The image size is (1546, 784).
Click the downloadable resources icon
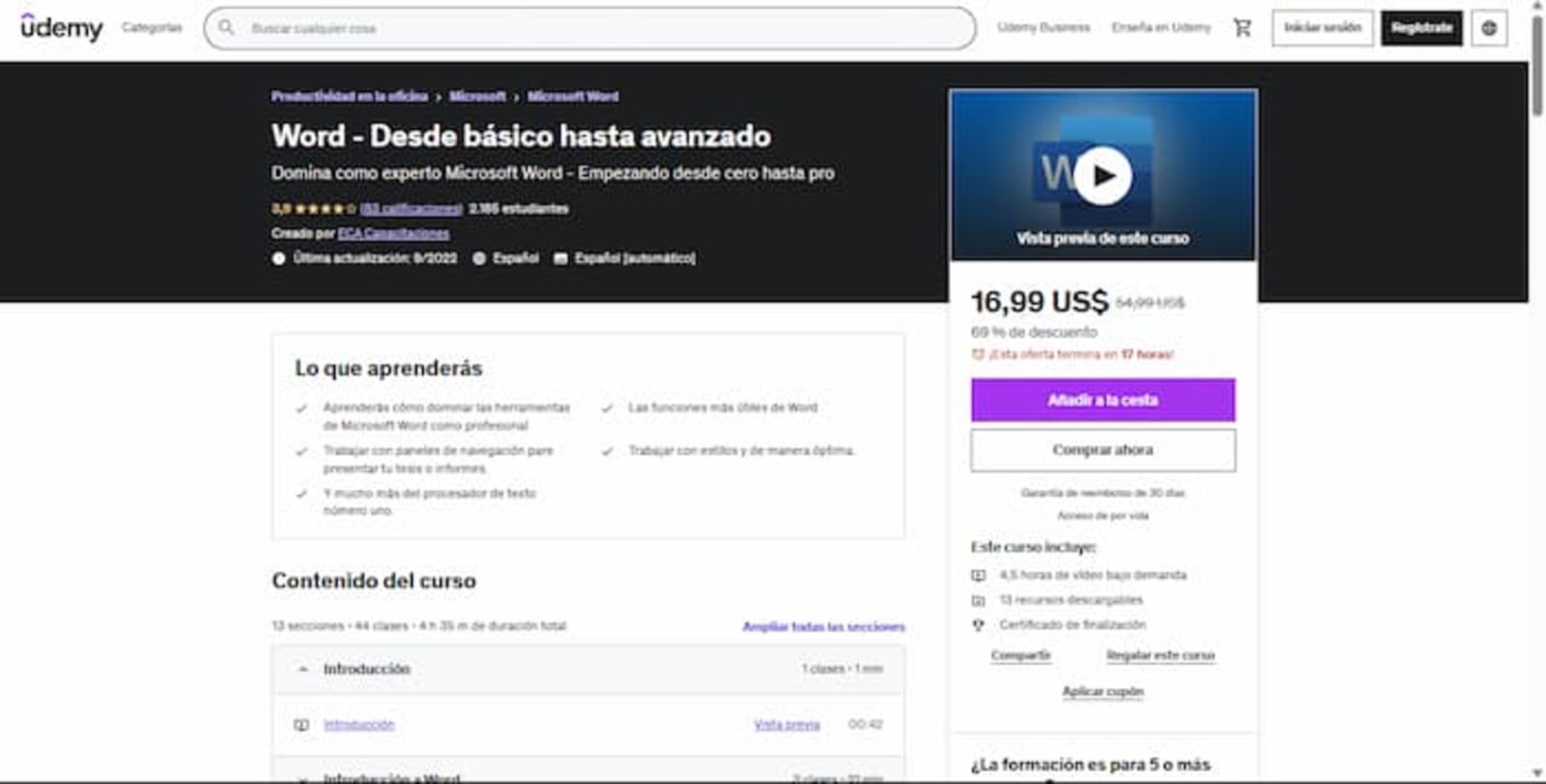(x=978, y=600)
